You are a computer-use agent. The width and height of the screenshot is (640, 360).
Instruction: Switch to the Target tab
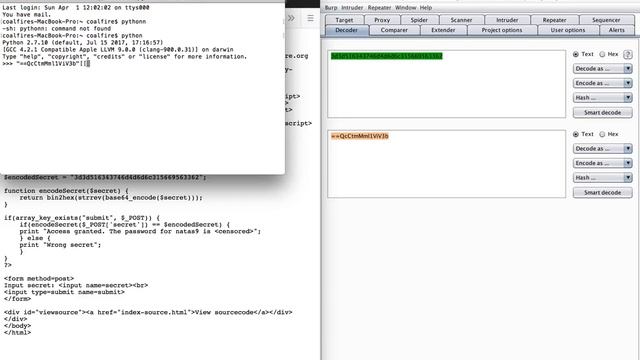(x=344, y=20)
